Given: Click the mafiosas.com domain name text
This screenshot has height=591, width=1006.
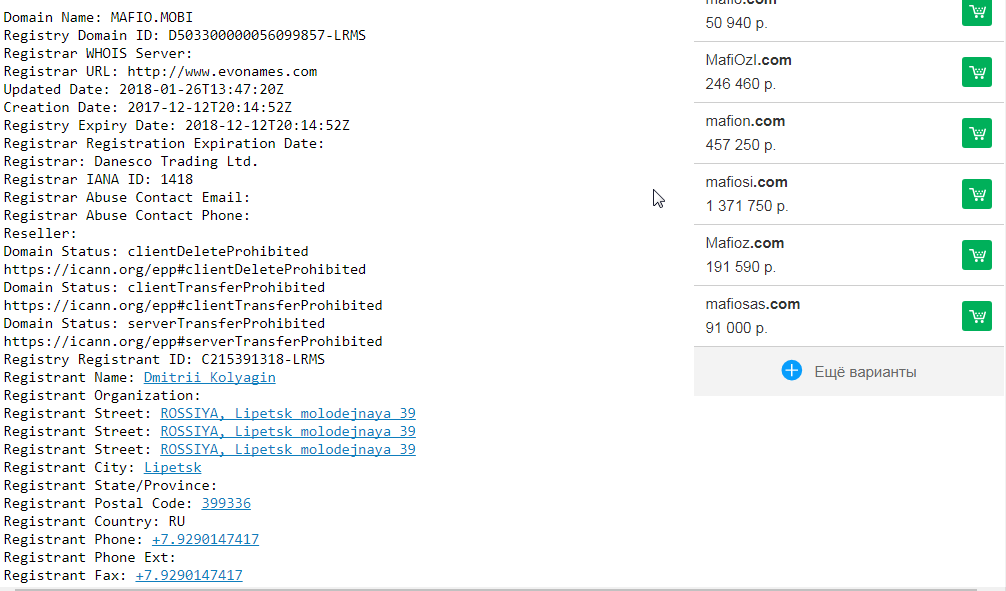Looking at the screenshot, I should [752, 304].
